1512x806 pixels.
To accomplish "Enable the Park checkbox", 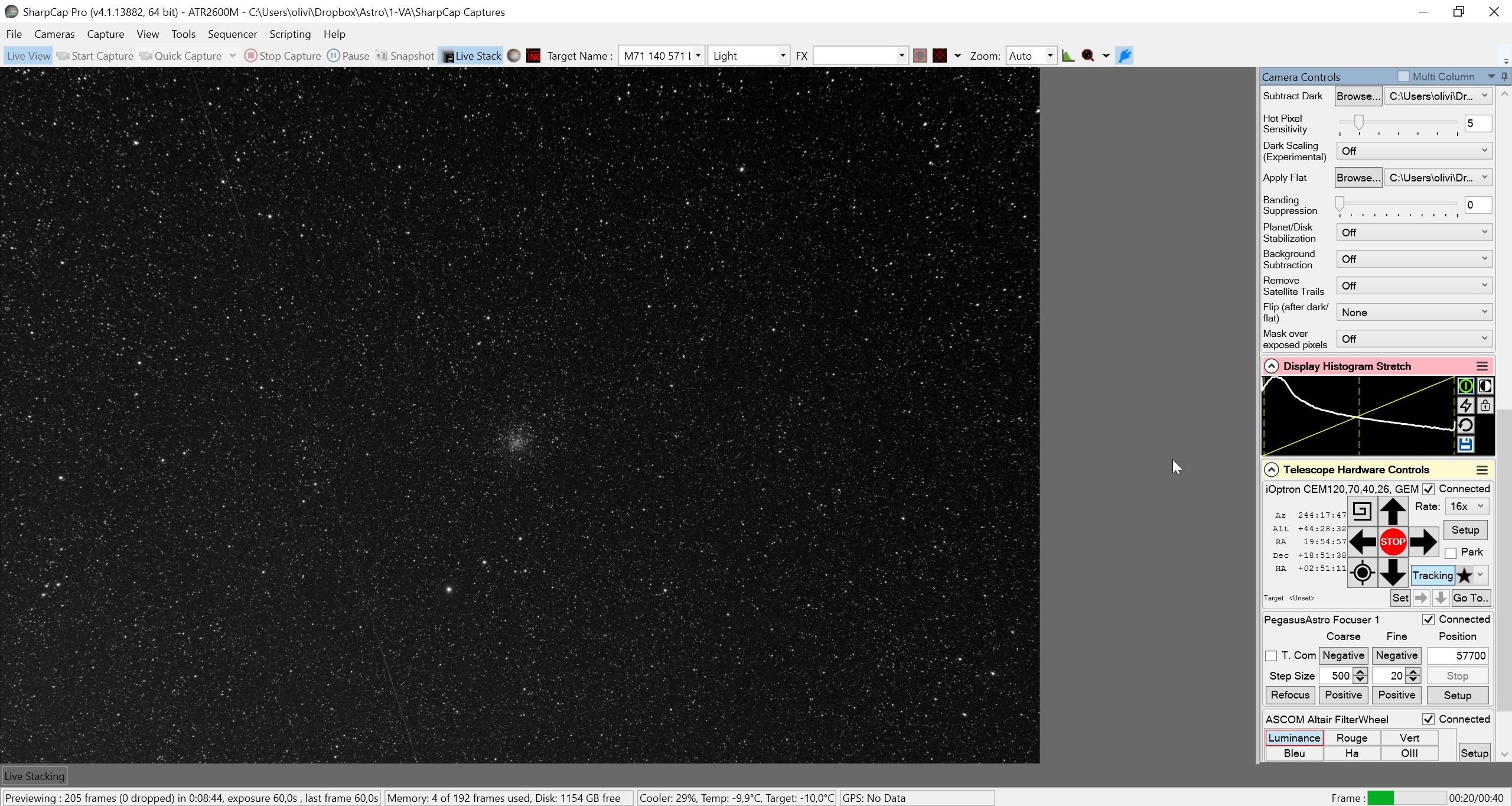I will click(1450, 552).
